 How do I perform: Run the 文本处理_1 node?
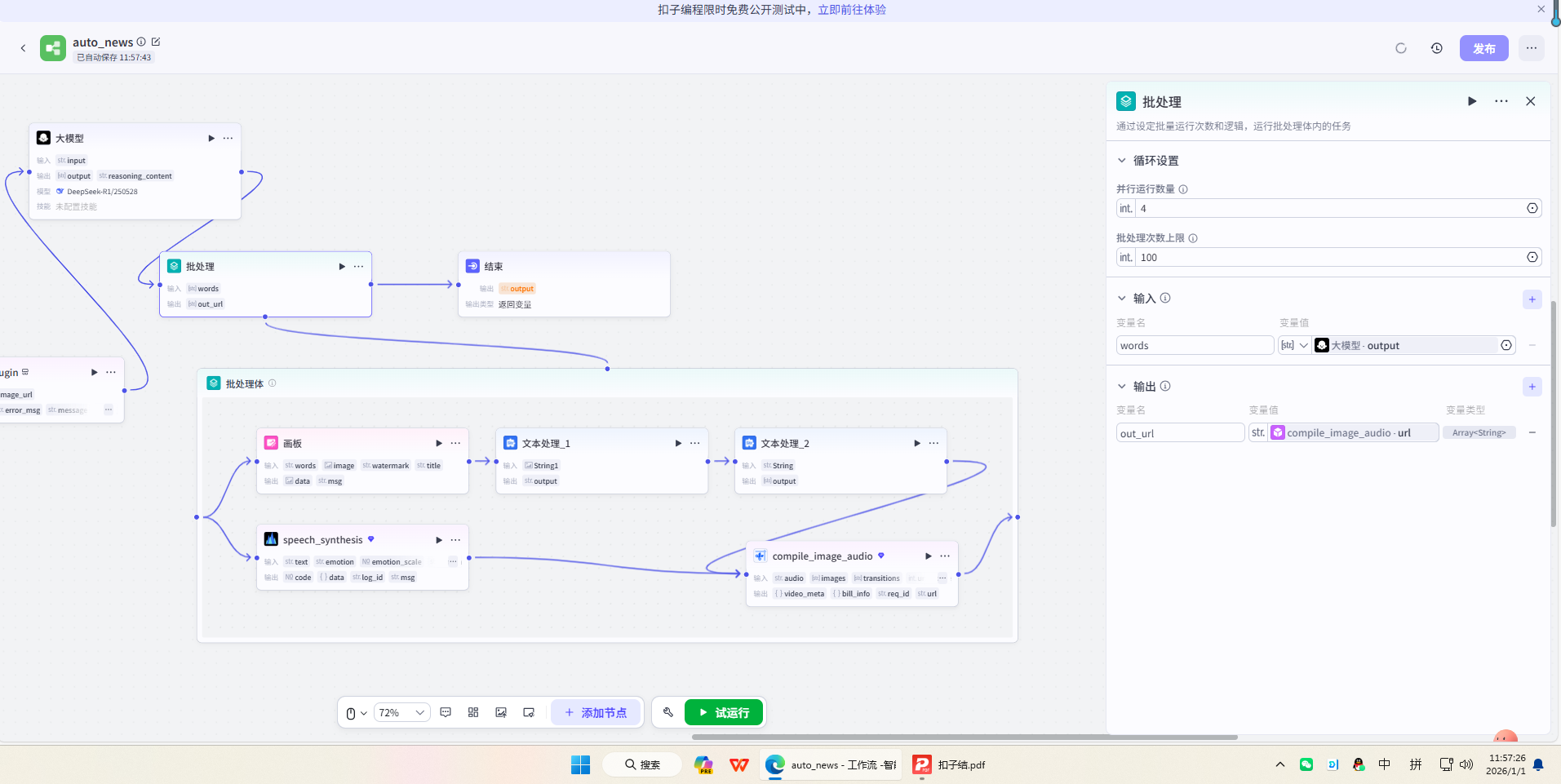tap(678, 443)
